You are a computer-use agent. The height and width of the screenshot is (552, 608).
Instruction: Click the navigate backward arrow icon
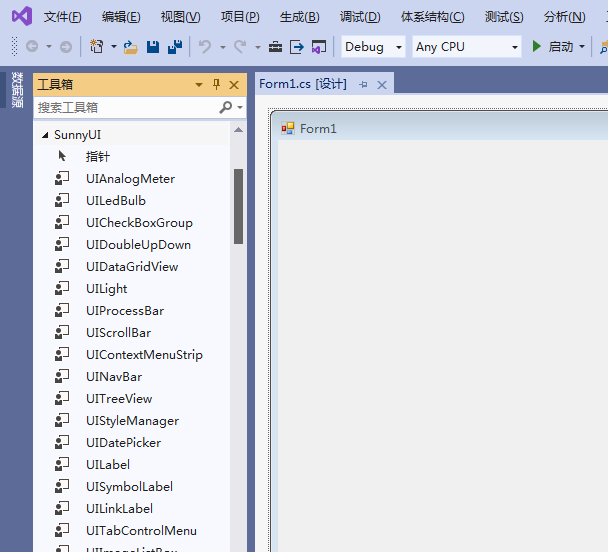pos(32,47)
